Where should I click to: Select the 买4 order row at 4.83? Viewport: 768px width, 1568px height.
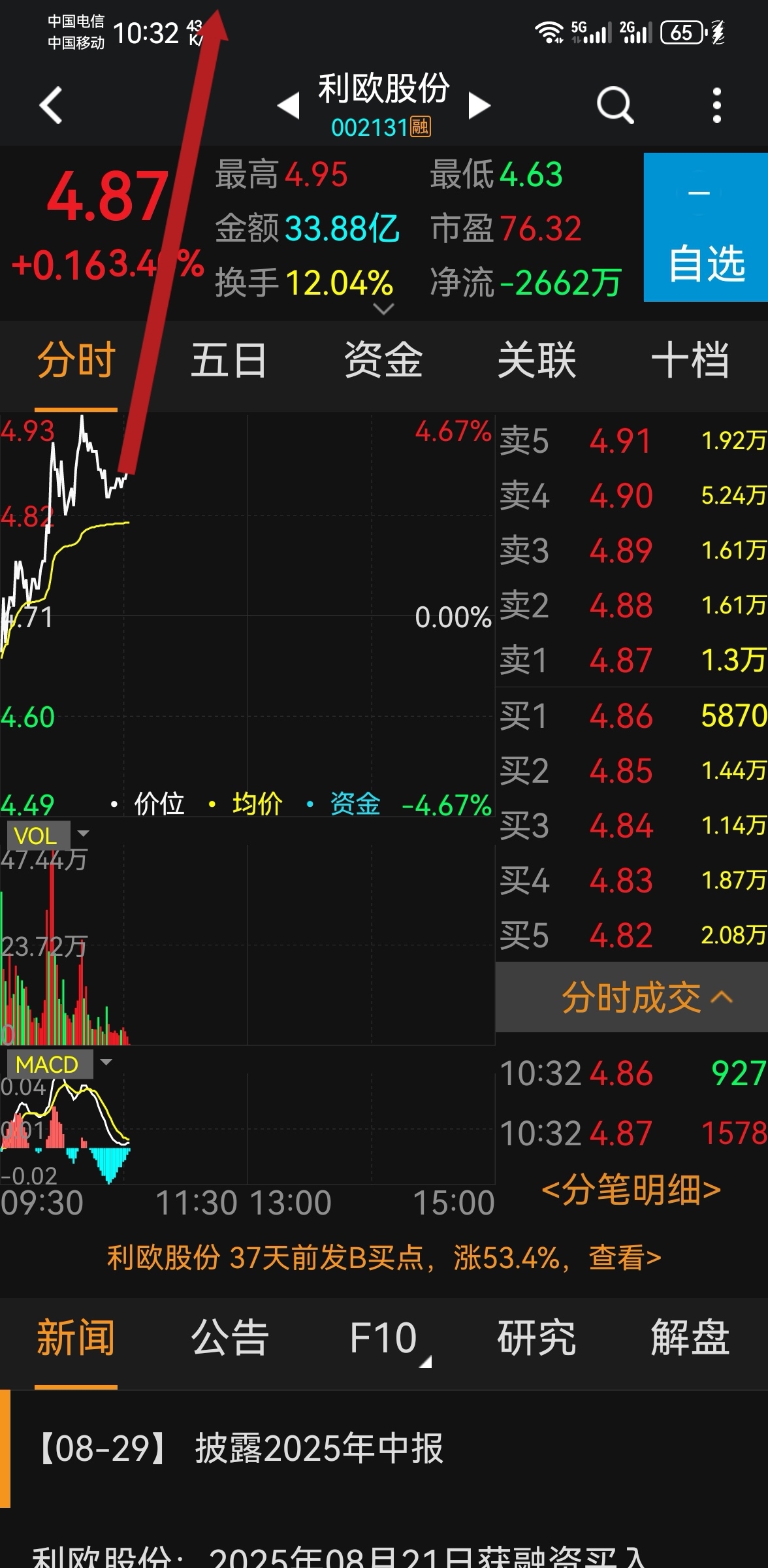(x=632, y=881)
